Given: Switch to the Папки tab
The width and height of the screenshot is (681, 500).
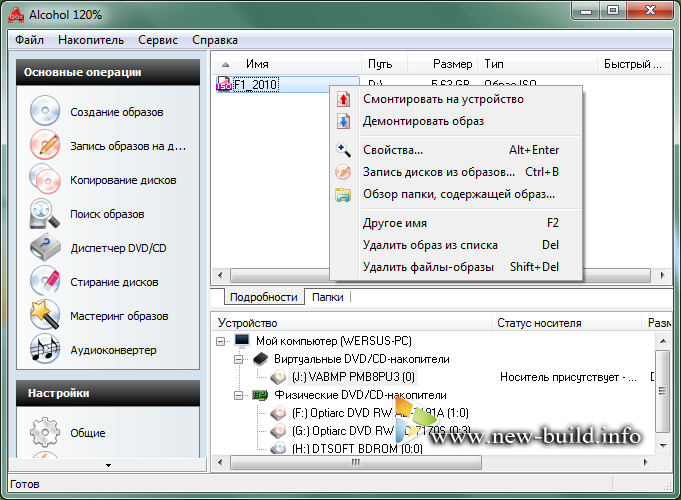Looking at the screenshot, I should click(x=327, y=297).
